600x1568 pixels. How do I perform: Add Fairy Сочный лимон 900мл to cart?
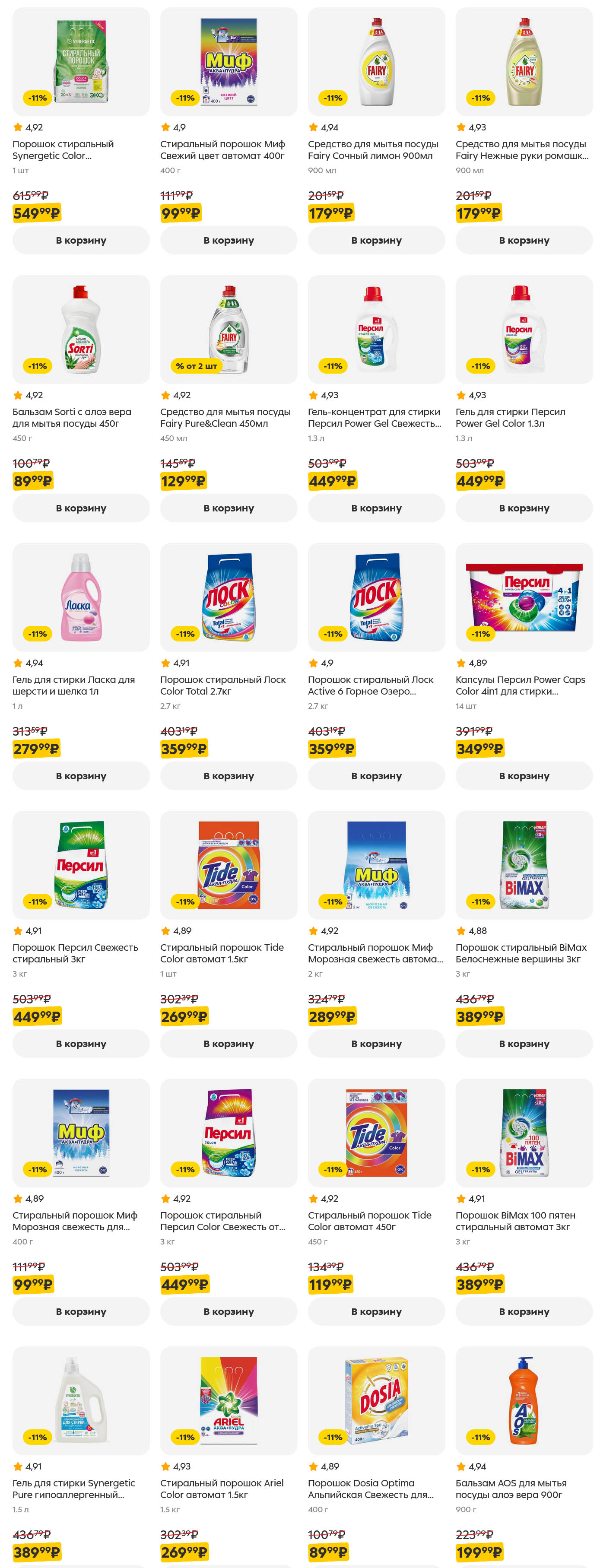(376, 241)
